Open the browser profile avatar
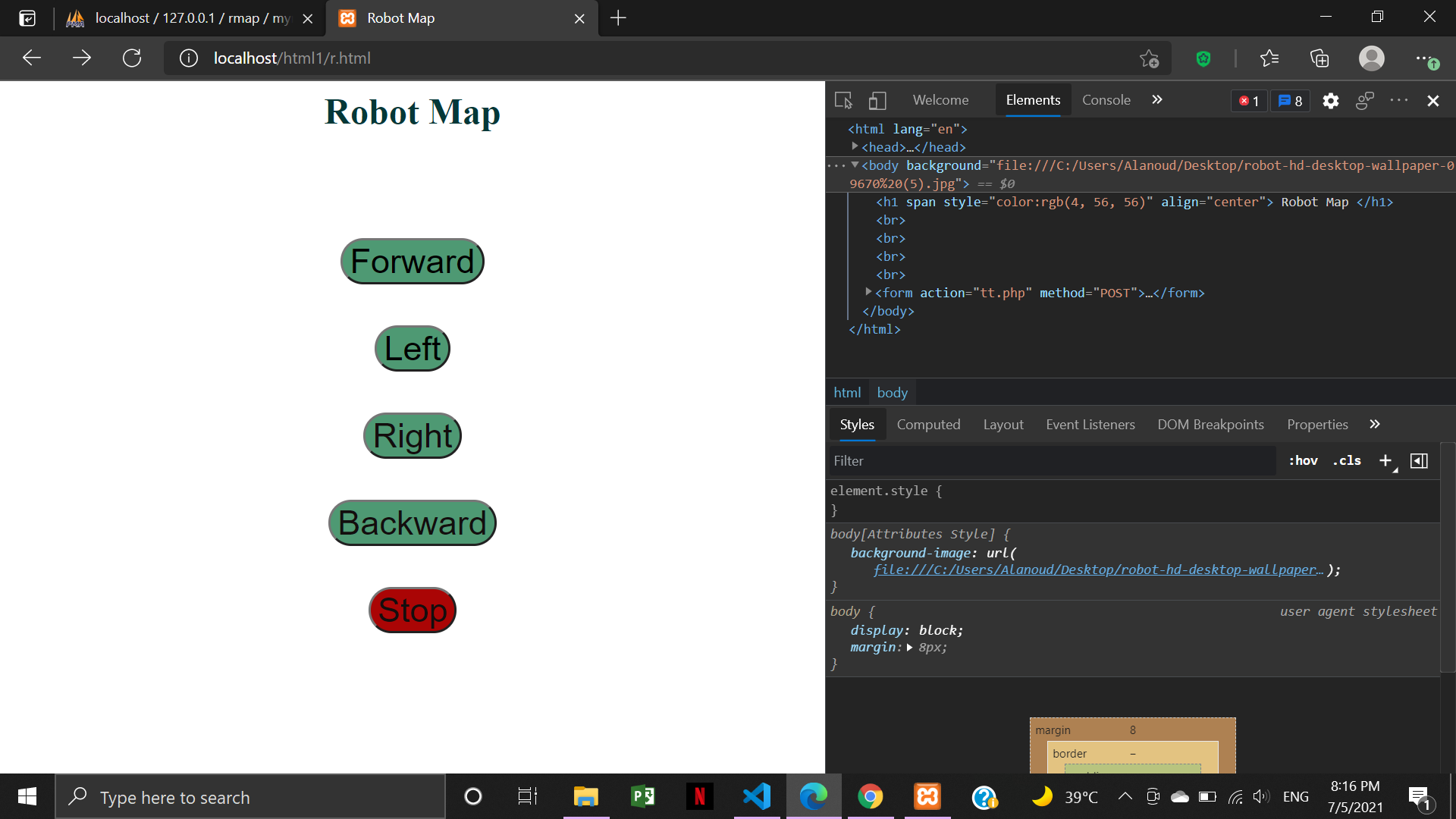This screenshot has height=819, width=1456. [1371, 58]
